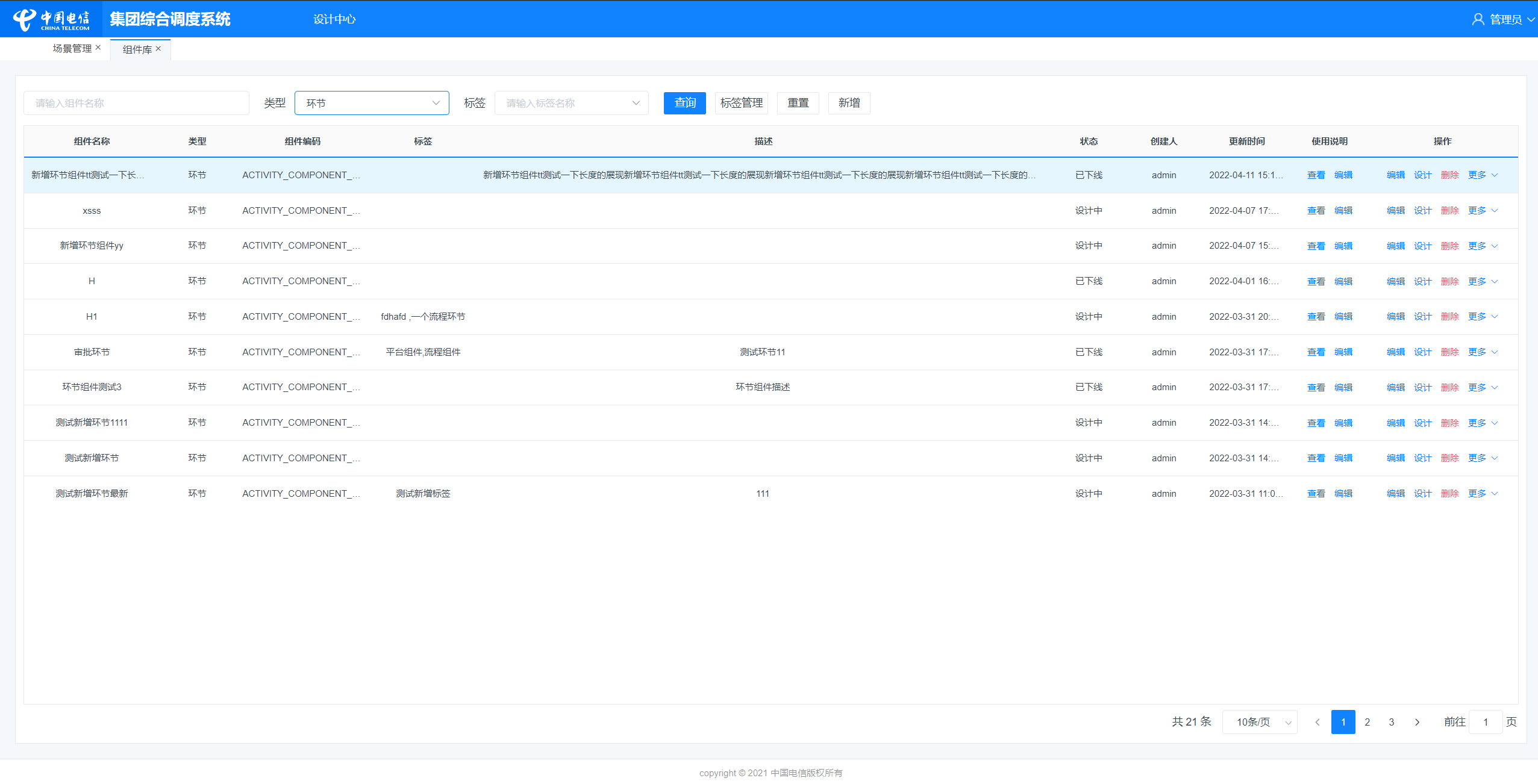The width and height of the screenshot is (1538, 784).
Task: Click the 平台组件,流程组件 tag cell
Action: pyautogui.click(x=423, y=352)
